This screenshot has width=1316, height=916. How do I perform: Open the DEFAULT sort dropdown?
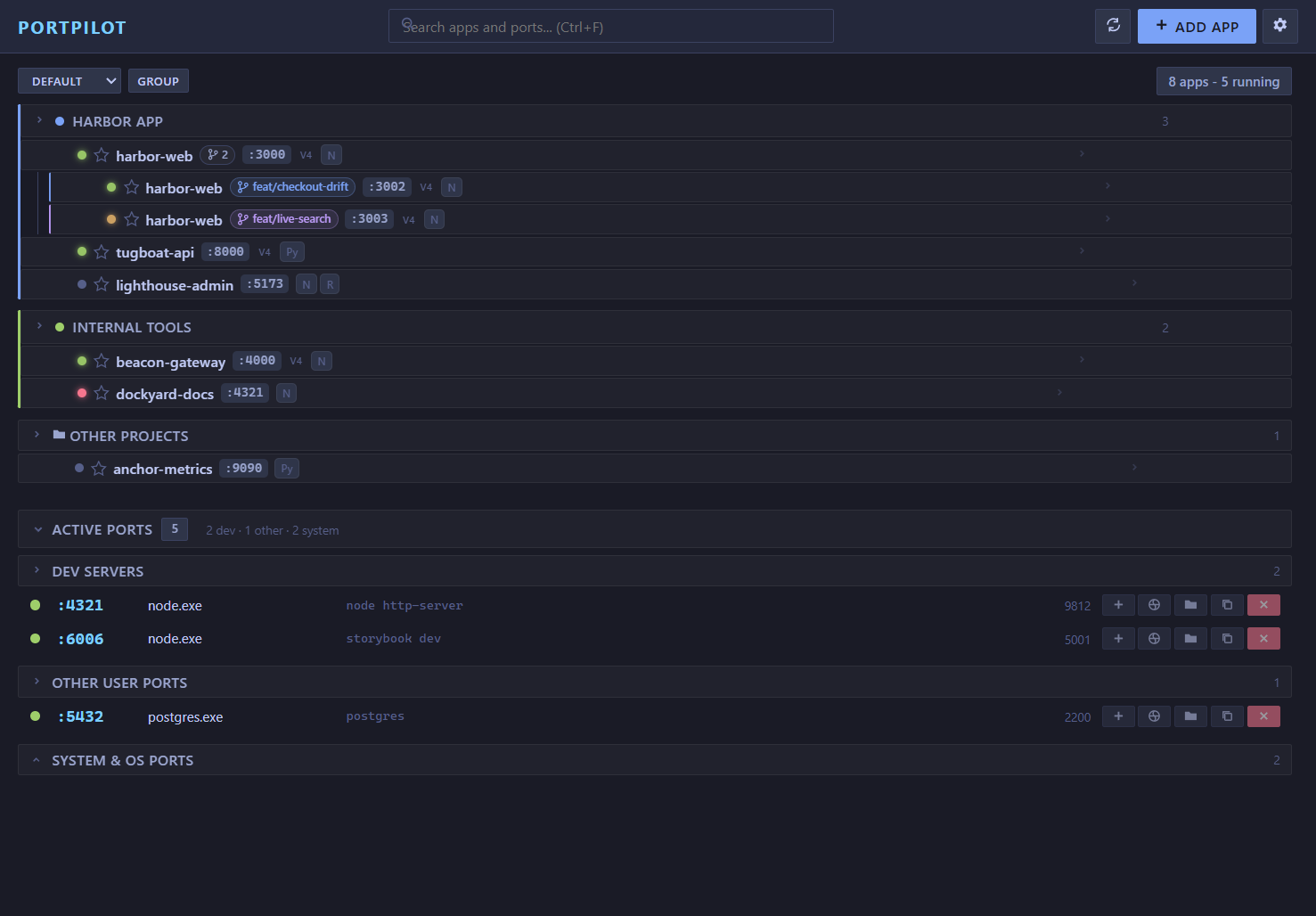point(69,81)
